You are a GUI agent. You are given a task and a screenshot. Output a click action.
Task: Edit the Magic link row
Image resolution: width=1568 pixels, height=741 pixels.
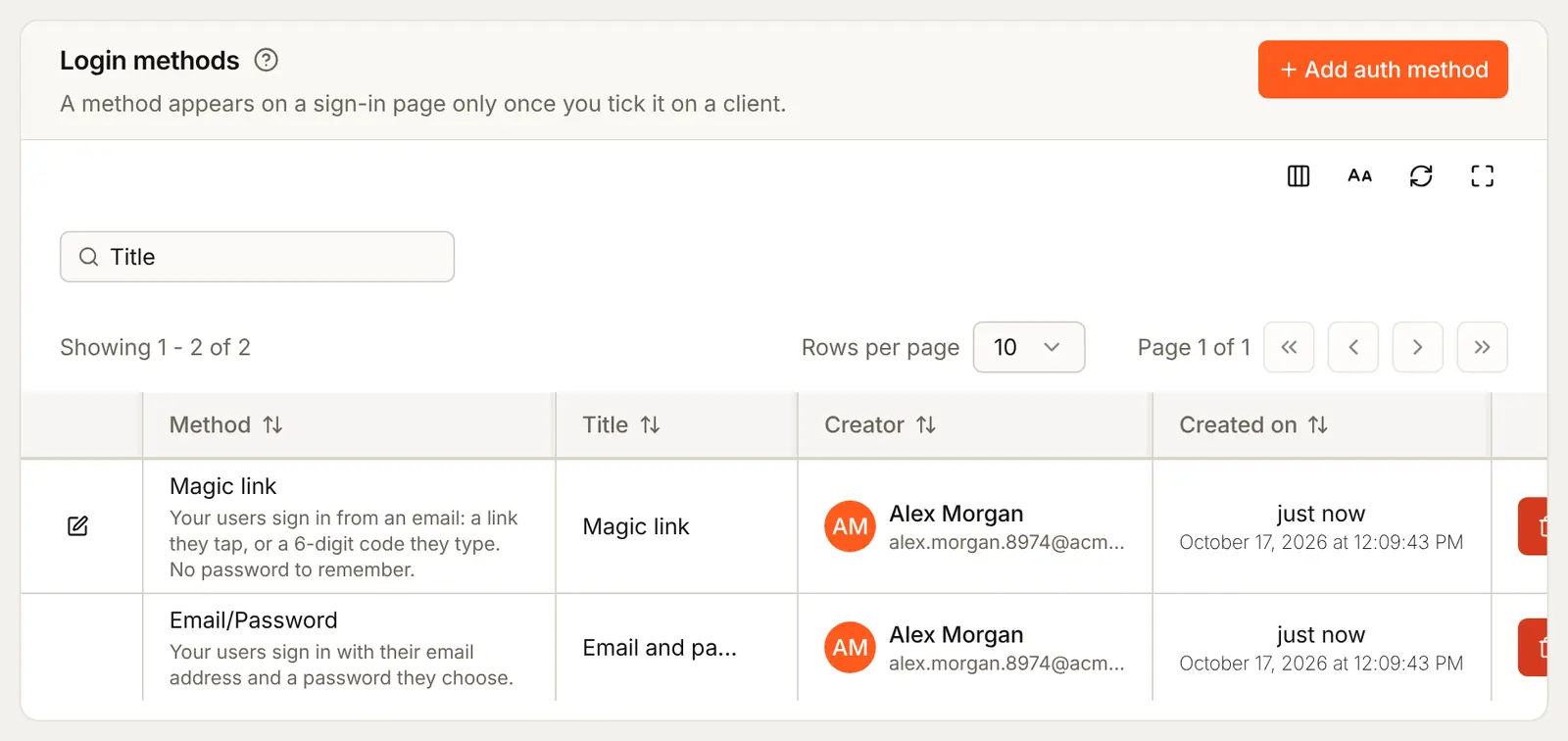tap(78, 526)
